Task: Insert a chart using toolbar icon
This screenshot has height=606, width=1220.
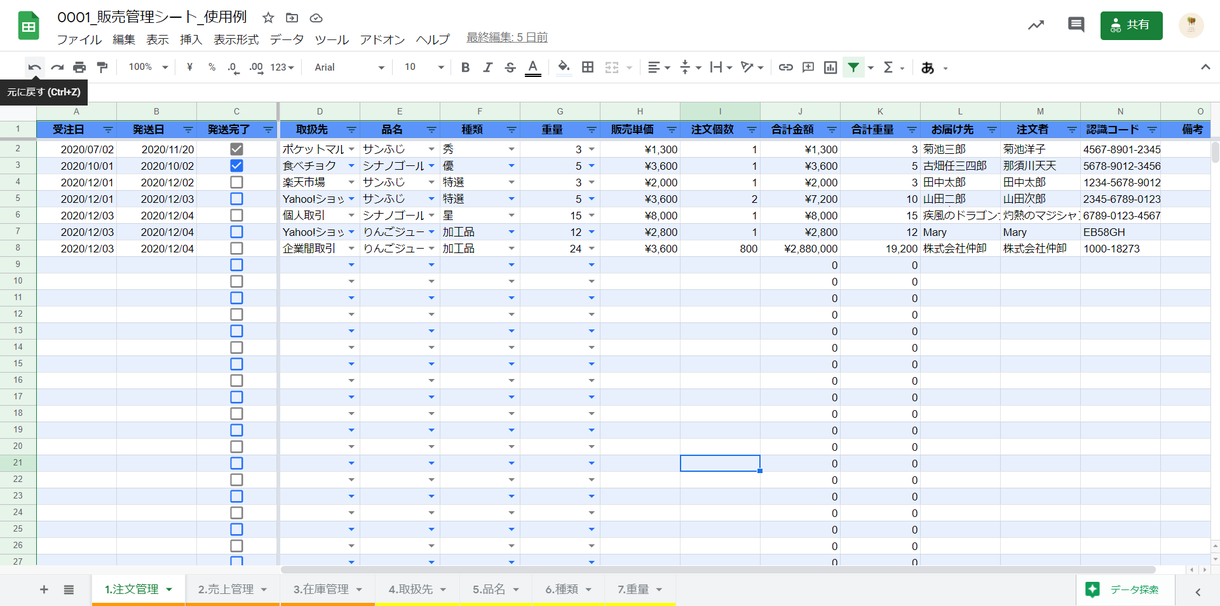Action: pos(830,67)
